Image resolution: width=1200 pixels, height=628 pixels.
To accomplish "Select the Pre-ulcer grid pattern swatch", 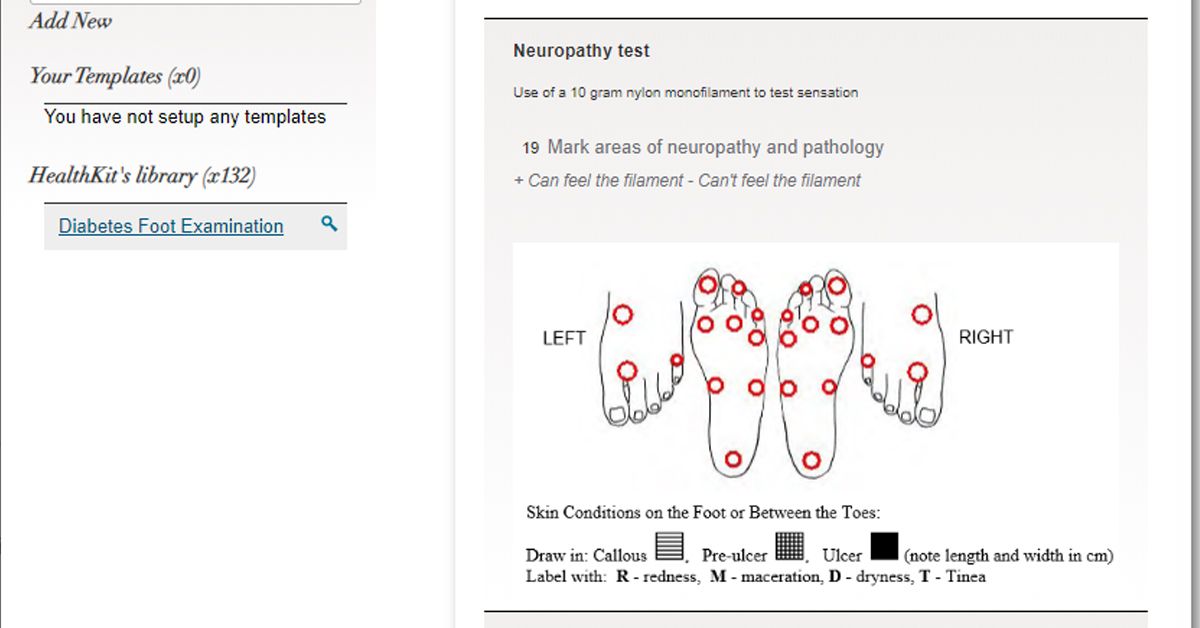I will 790,546.
